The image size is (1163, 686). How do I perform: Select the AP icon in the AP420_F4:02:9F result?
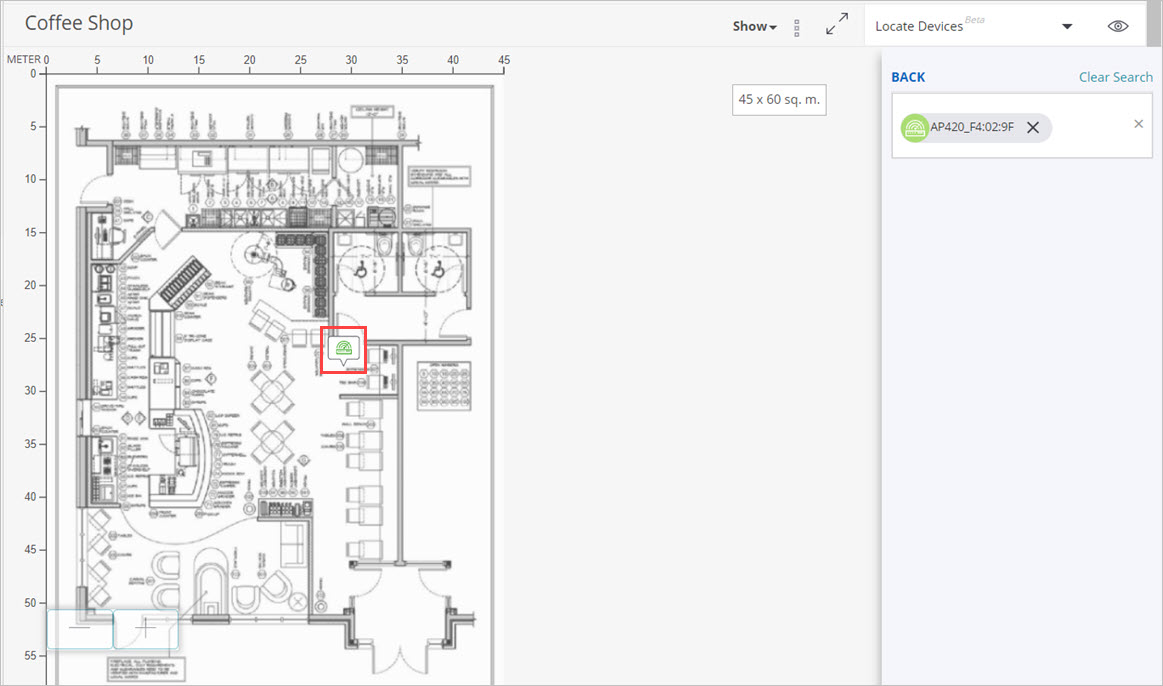[x=914, y=127]
